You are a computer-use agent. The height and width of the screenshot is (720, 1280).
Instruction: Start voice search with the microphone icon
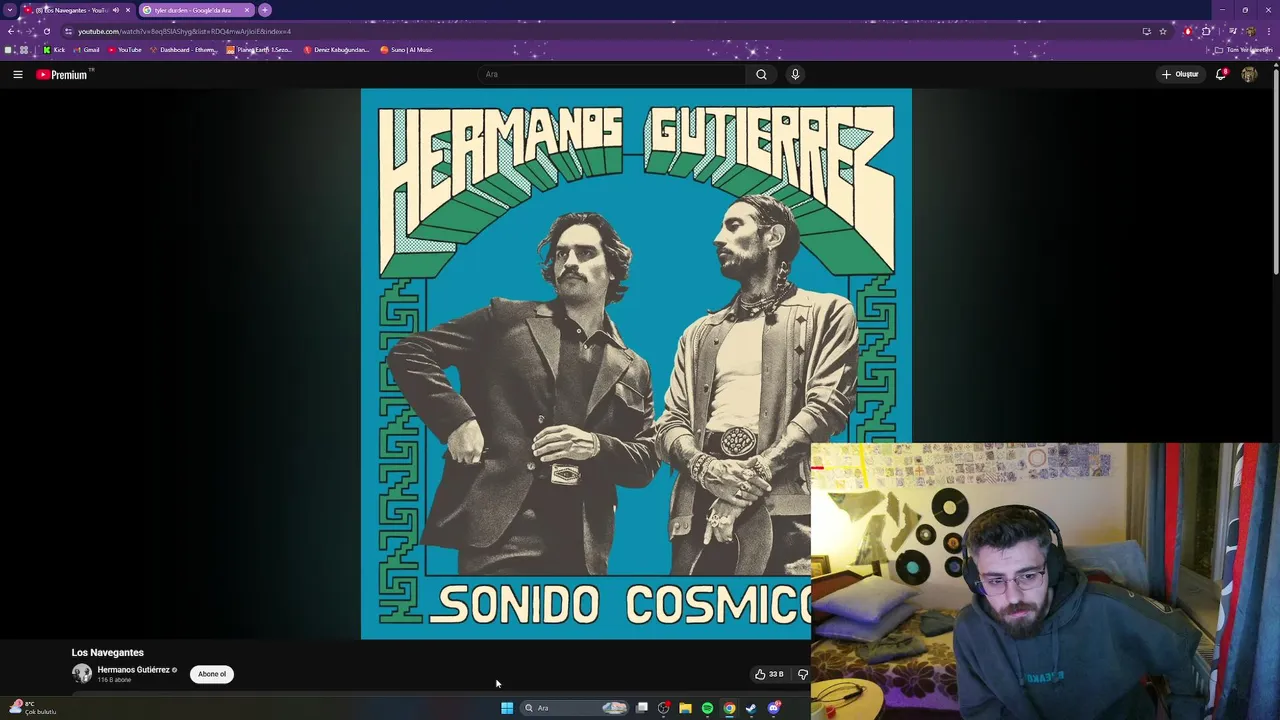(x=795, y=74)
